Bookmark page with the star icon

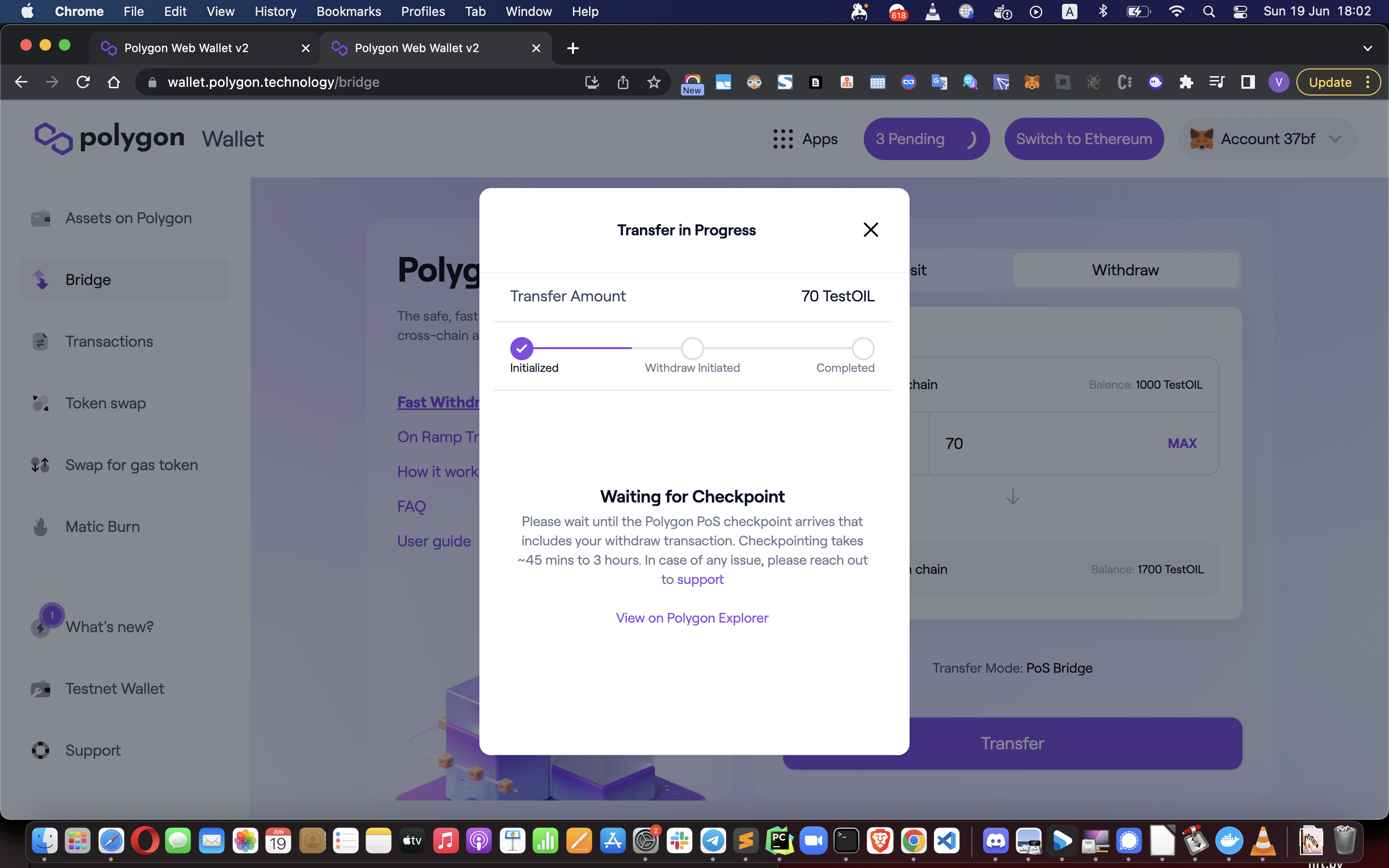click(653, 82)
